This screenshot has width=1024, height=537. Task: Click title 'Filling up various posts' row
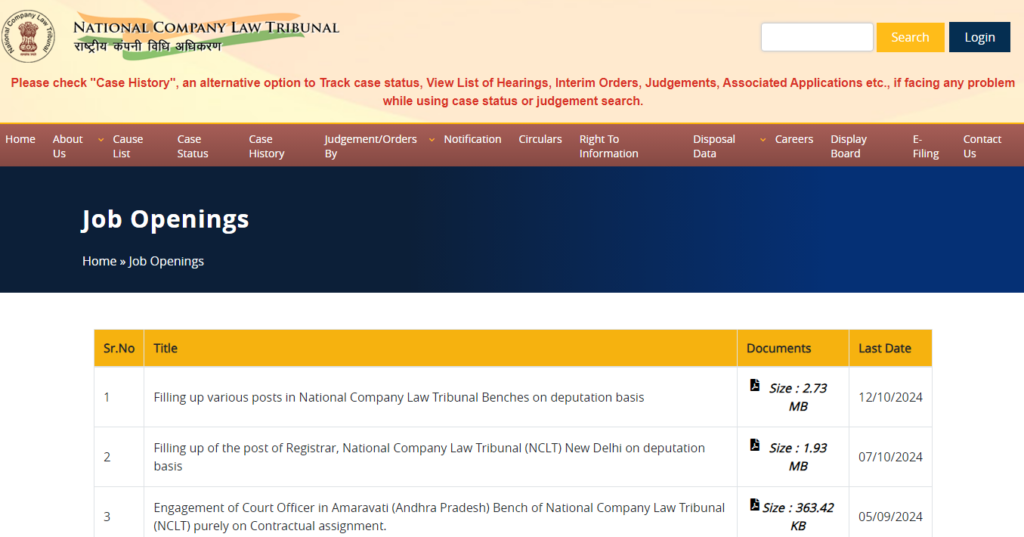(398, 397)
